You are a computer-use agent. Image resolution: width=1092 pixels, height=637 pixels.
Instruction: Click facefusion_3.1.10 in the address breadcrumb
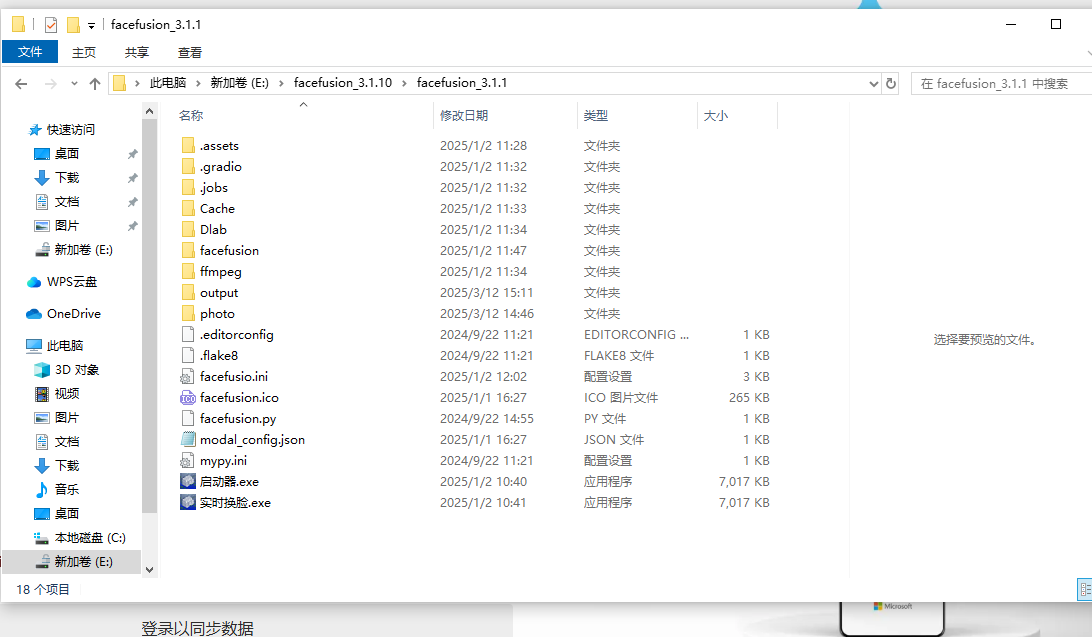click(343, 83)
